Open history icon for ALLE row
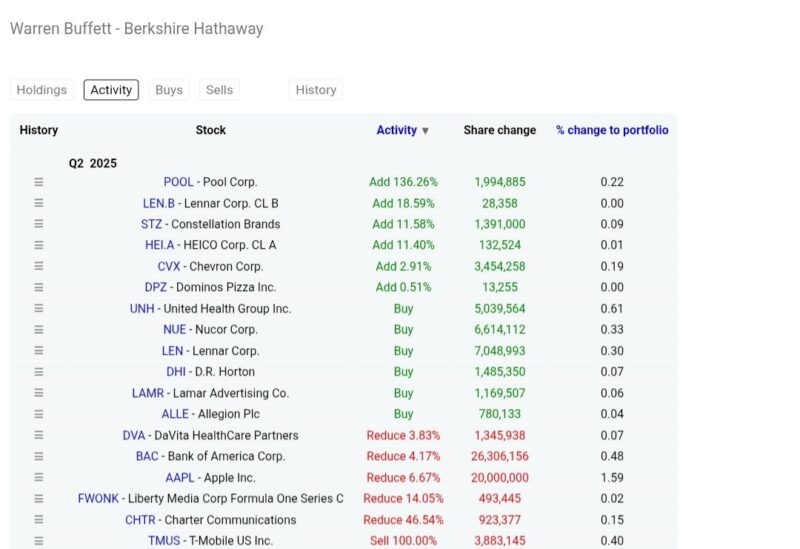The width and height of the screenshot is (800, 549). 39,414
